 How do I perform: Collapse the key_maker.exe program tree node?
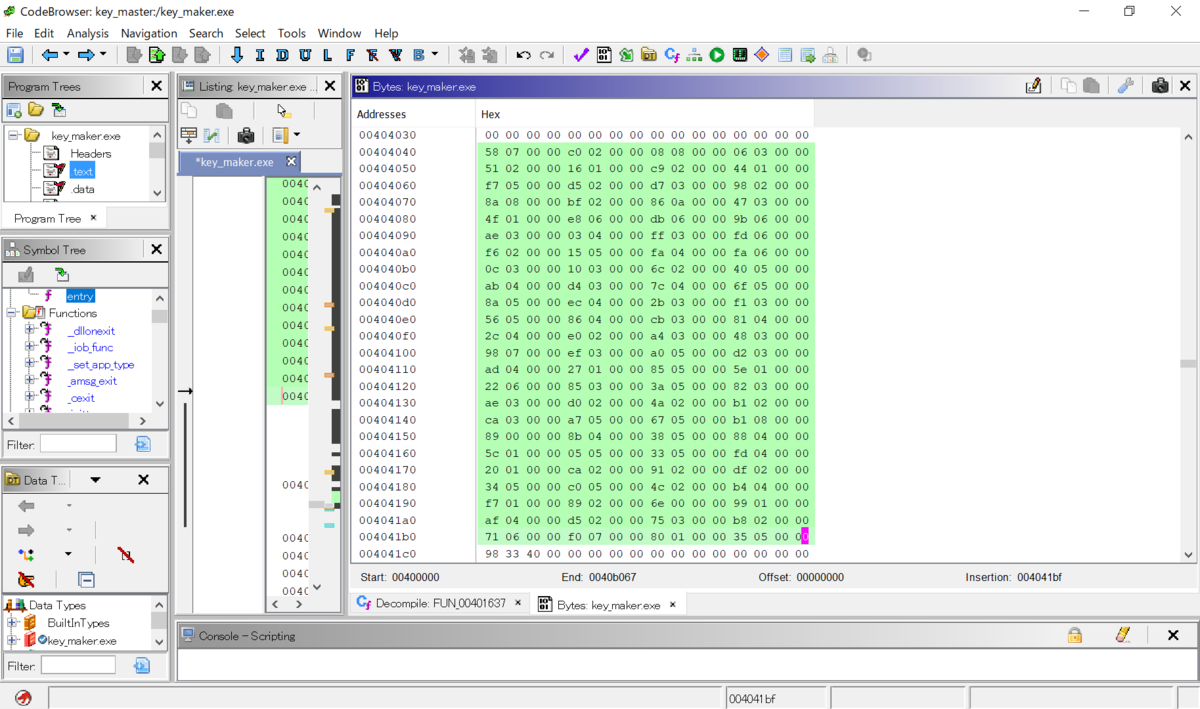pyautogui.click(x=14, y=135)
